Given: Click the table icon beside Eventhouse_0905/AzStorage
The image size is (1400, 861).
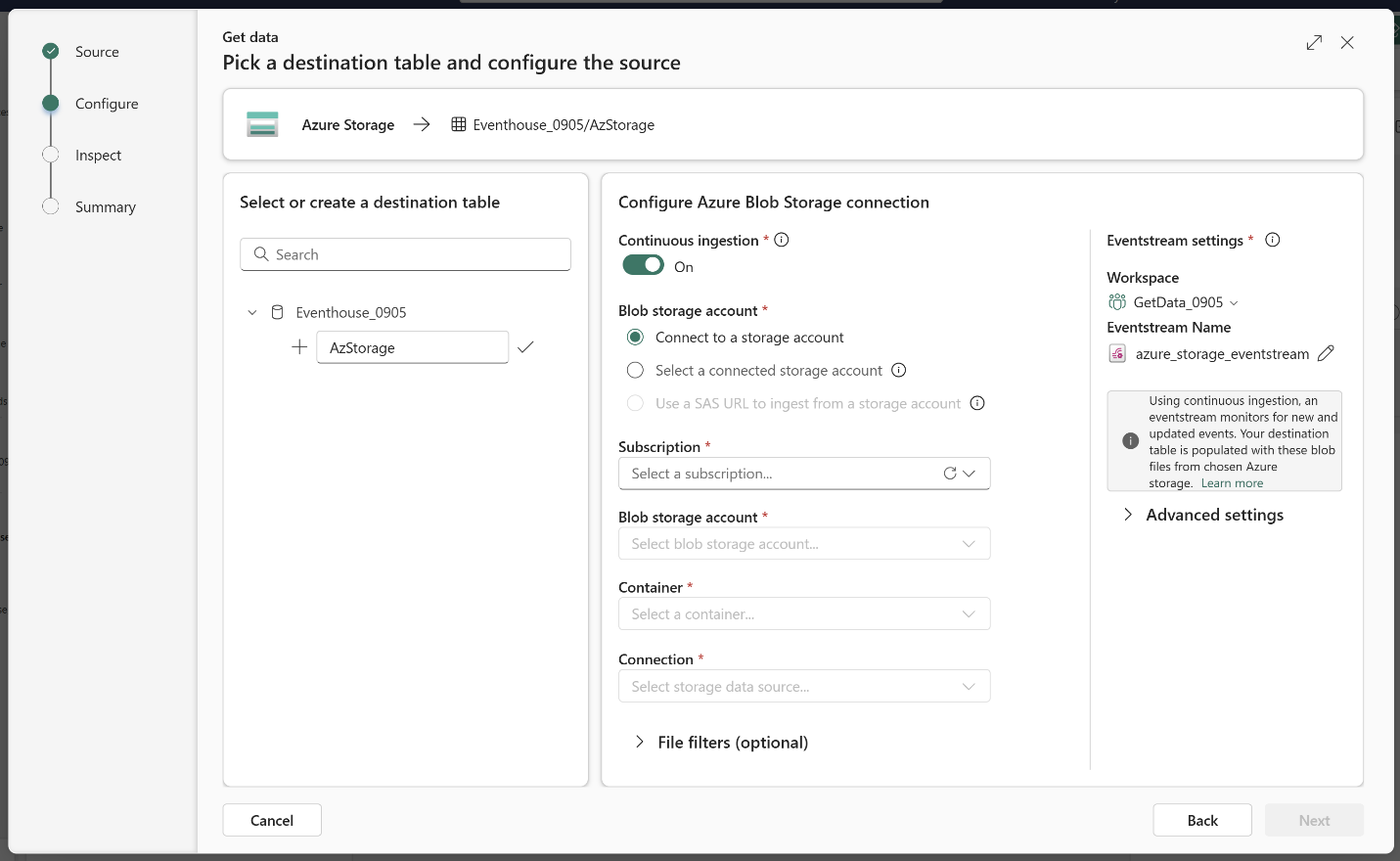Looking at the screenshot, I should click(458, 124).
